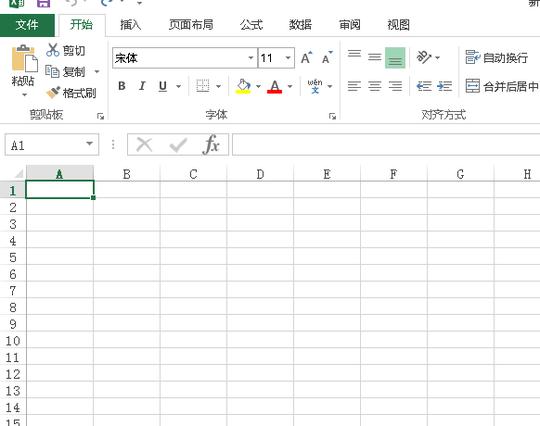
Task: Expand phonetic guide dropdown arrow
Action: [x=330, y=86]
